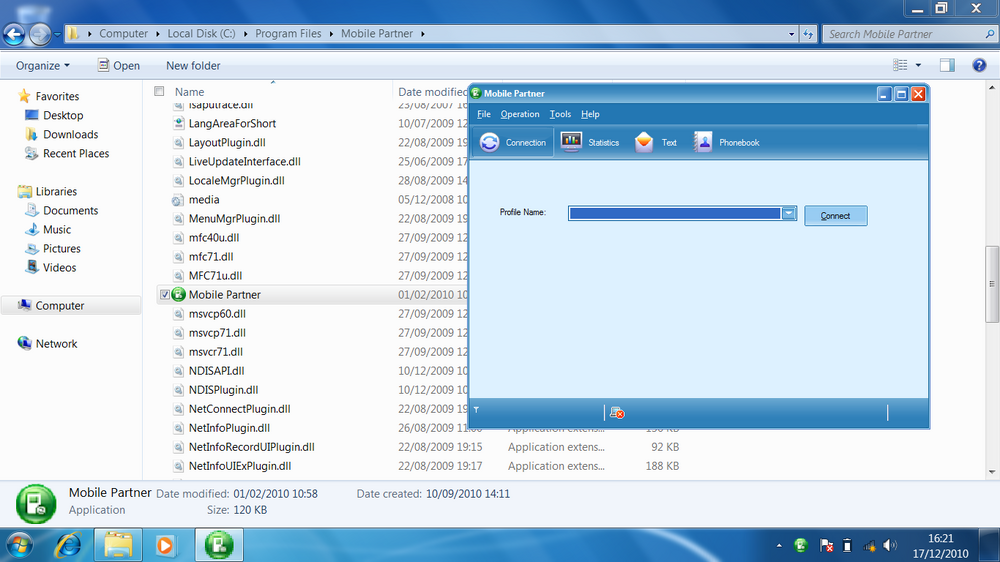Screen dimensions: 1000x562
Task: Click the Explorer Back button
Action: point(14,34)
